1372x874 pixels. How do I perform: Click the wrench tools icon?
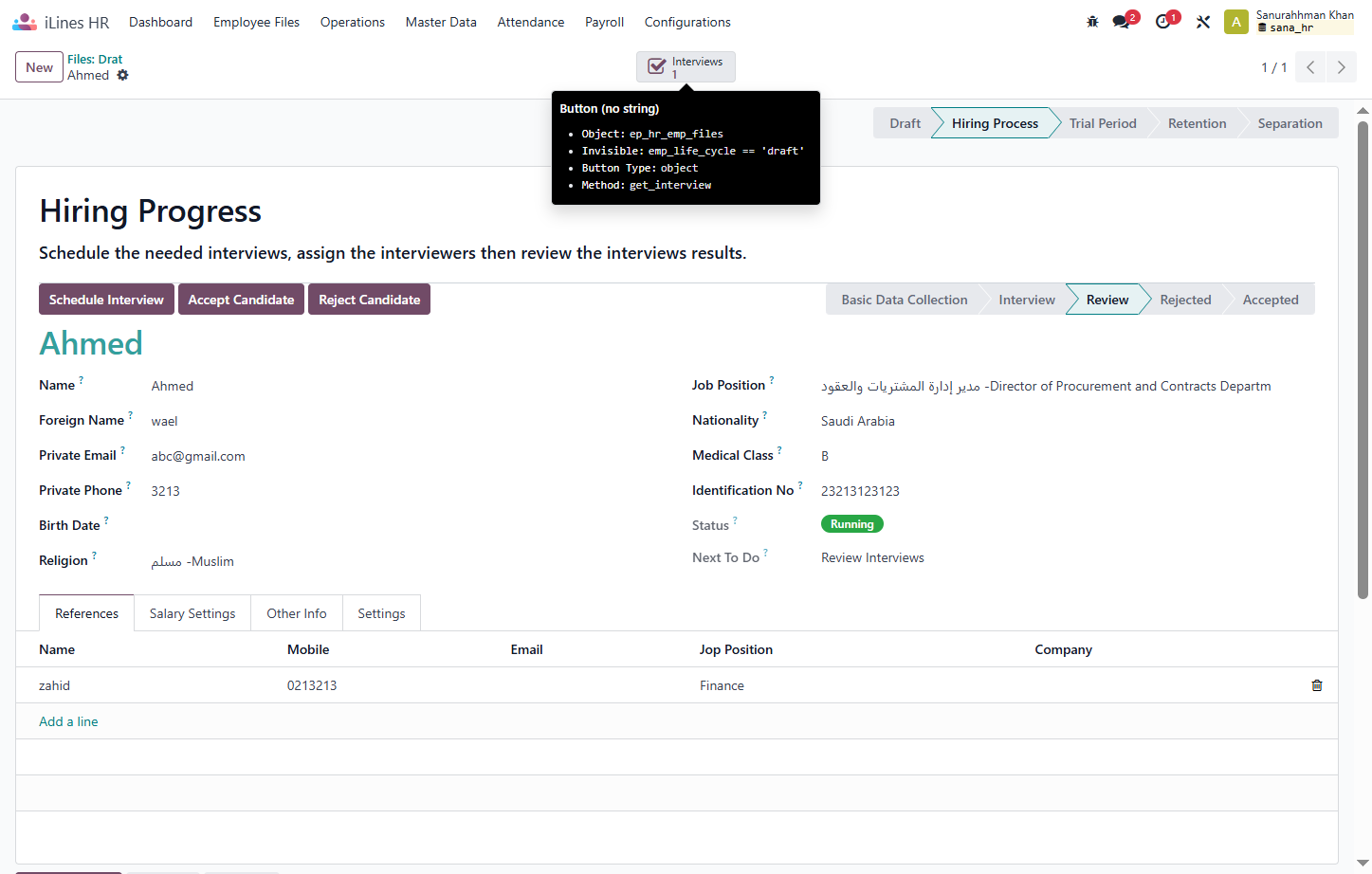coord(1203,22)
